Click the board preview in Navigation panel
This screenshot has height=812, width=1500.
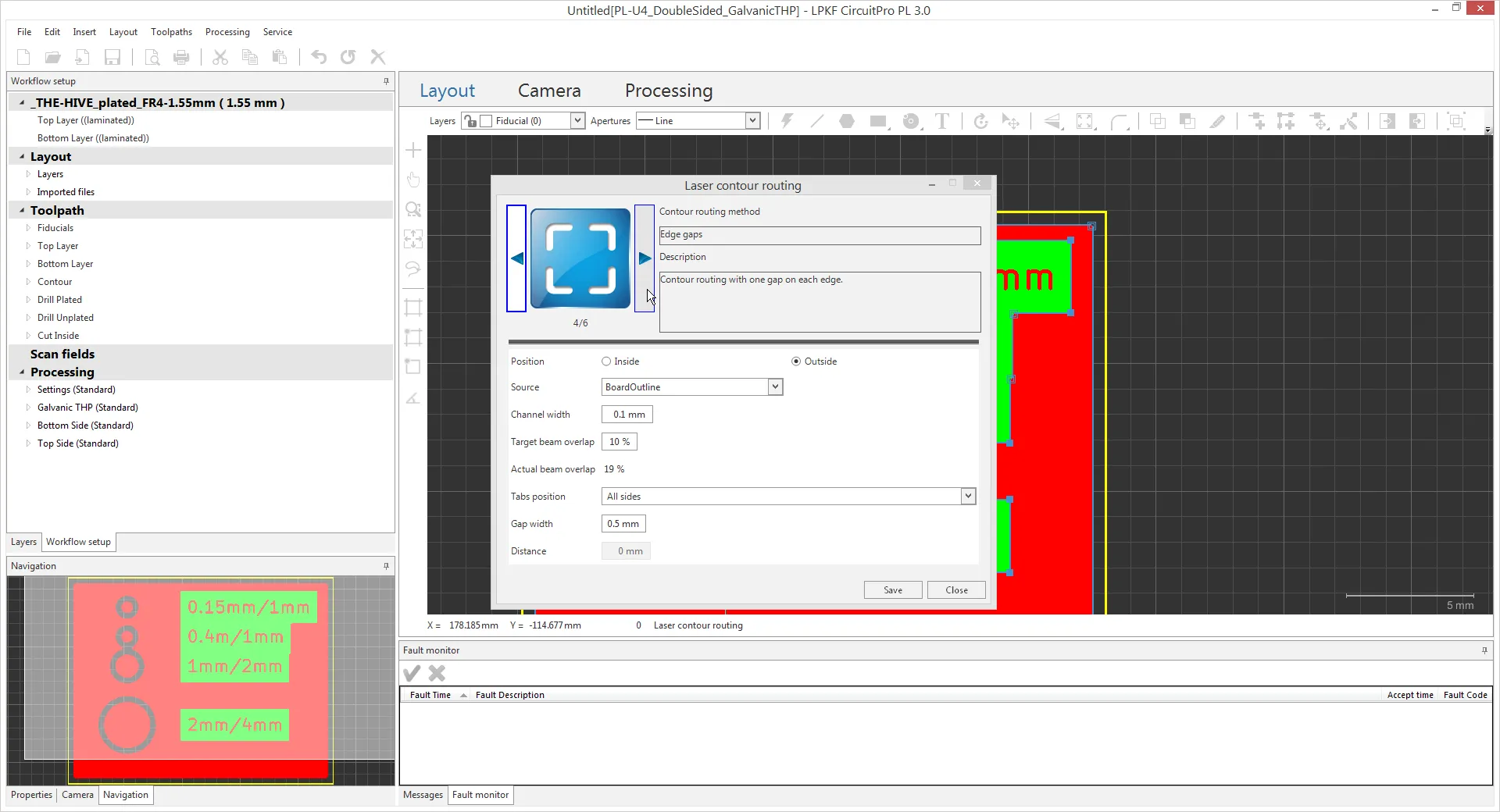point(201,679)
